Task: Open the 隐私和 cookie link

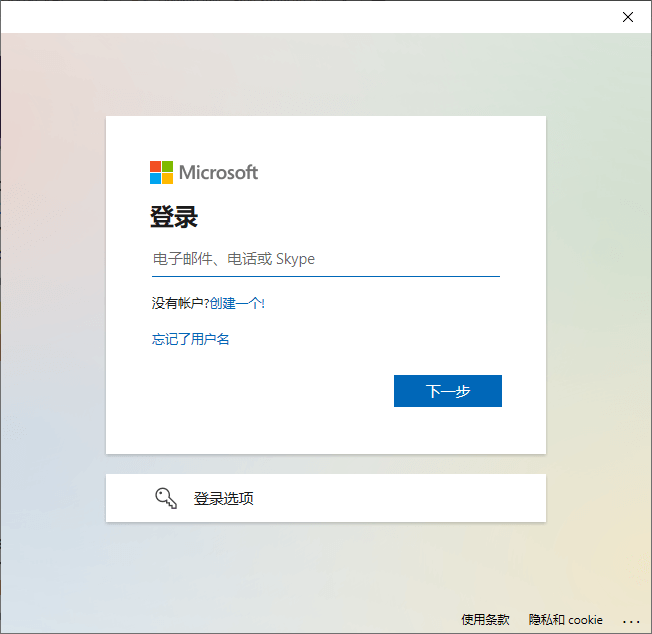Action: (566, 619)
